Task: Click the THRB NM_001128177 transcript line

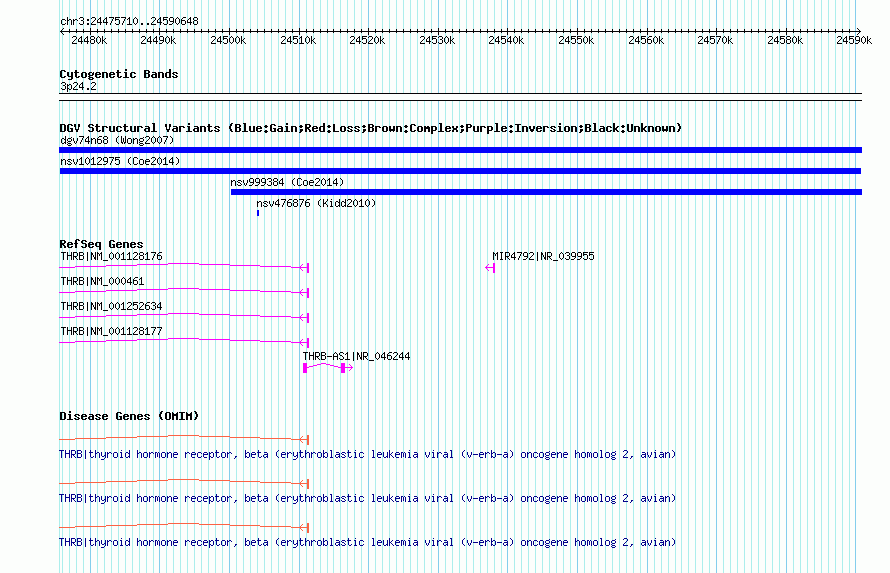Action: [184, 340]
